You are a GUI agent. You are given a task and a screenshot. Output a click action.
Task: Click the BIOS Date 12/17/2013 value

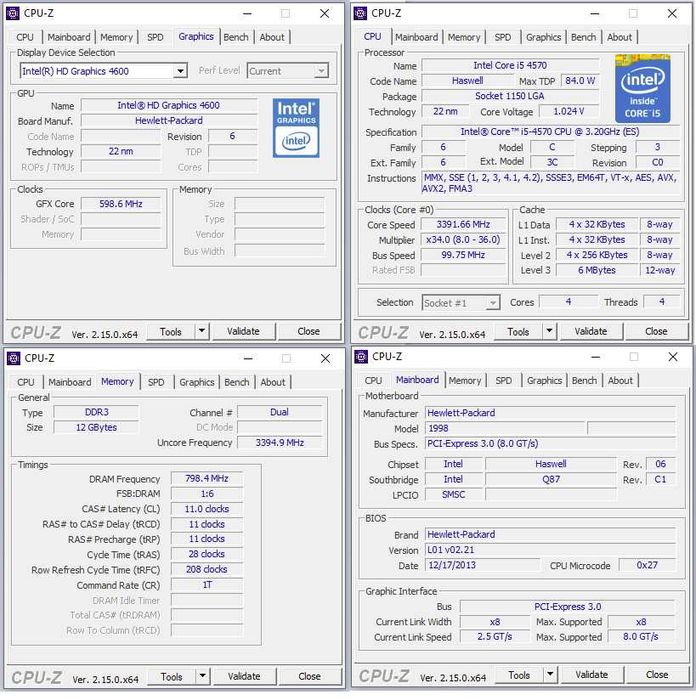[482, 565]
